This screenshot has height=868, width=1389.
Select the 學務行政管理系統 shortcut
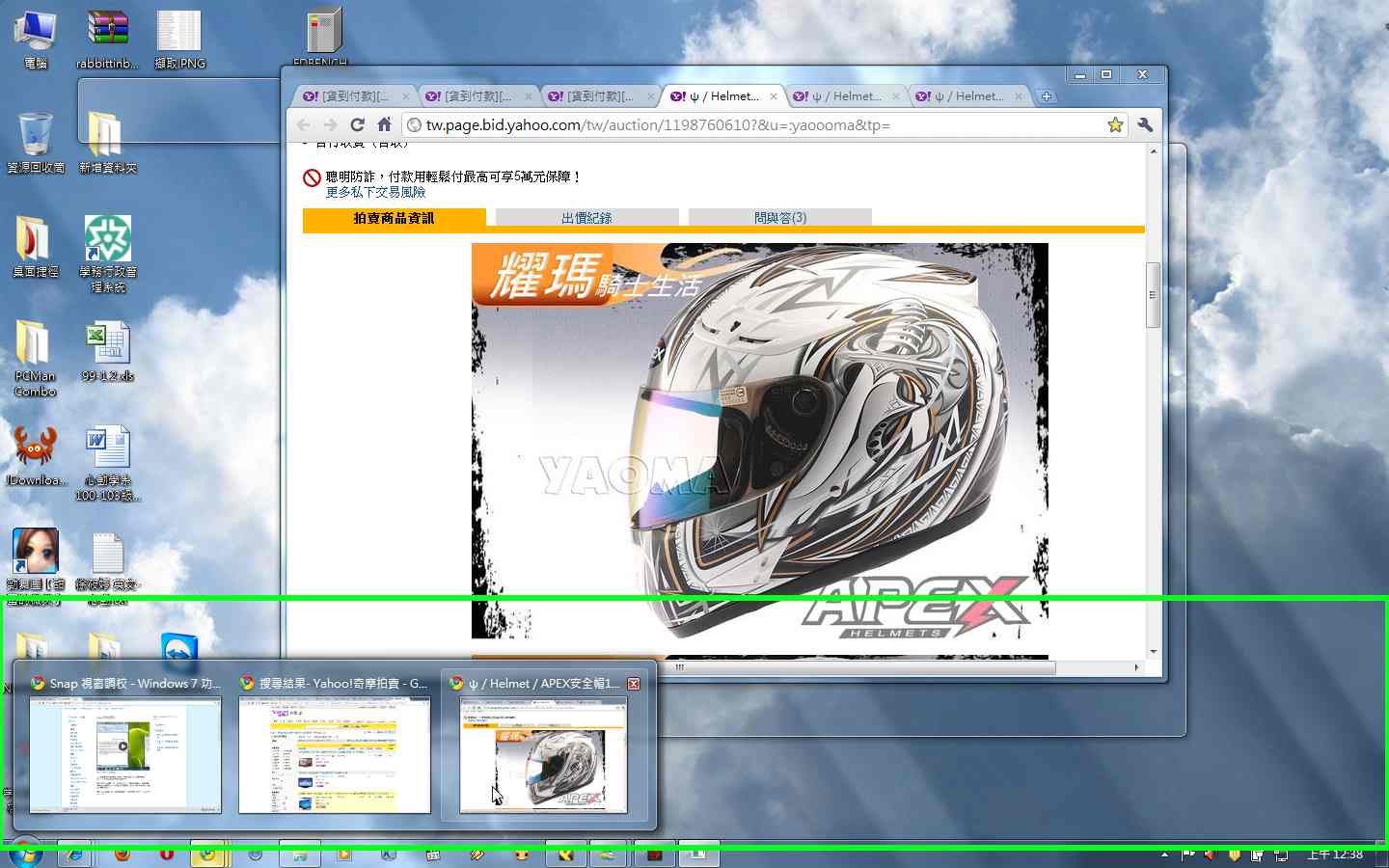(107, 254)
